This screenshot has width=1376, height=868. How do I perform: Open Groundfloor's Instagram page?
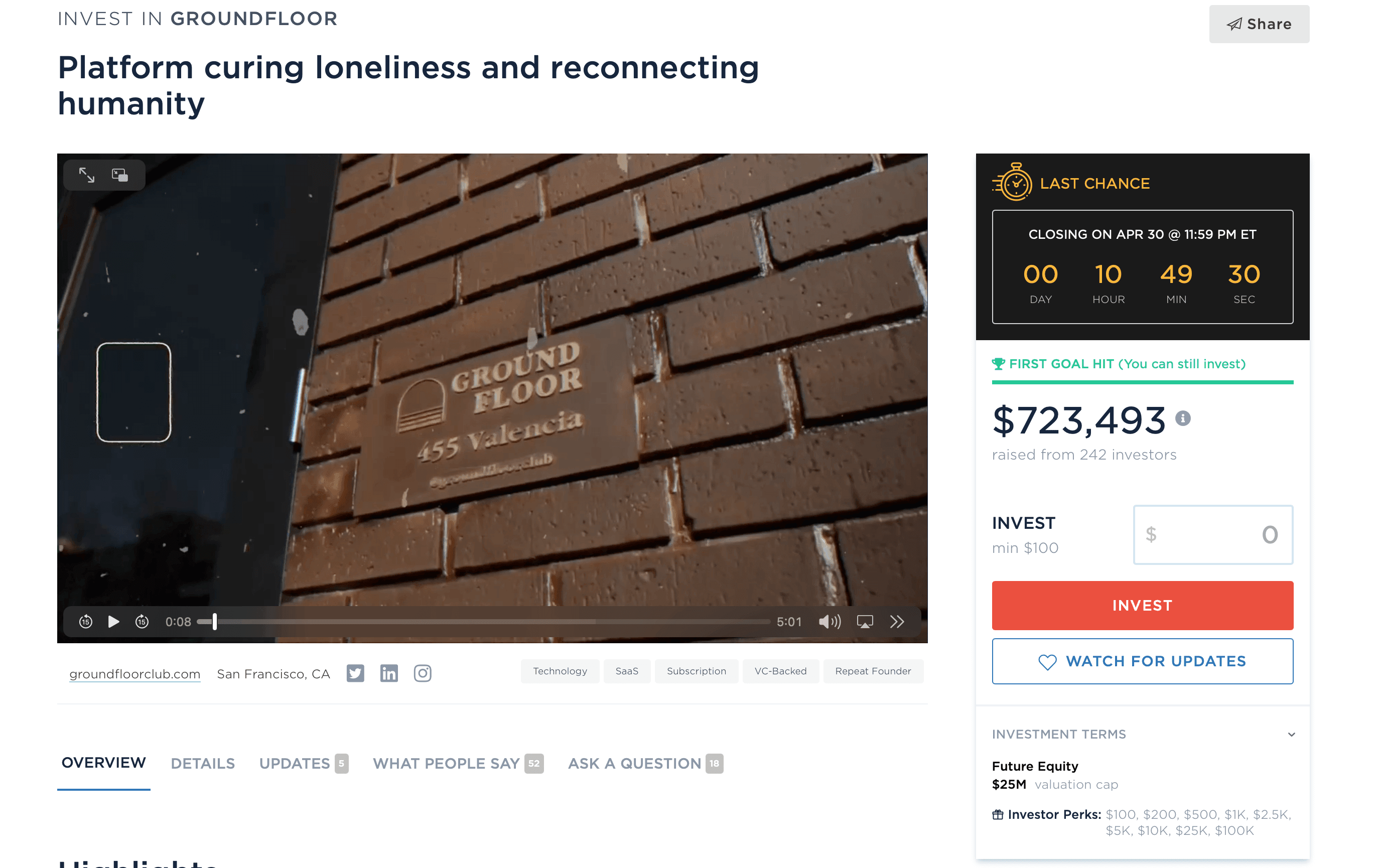tap(423, 673)
